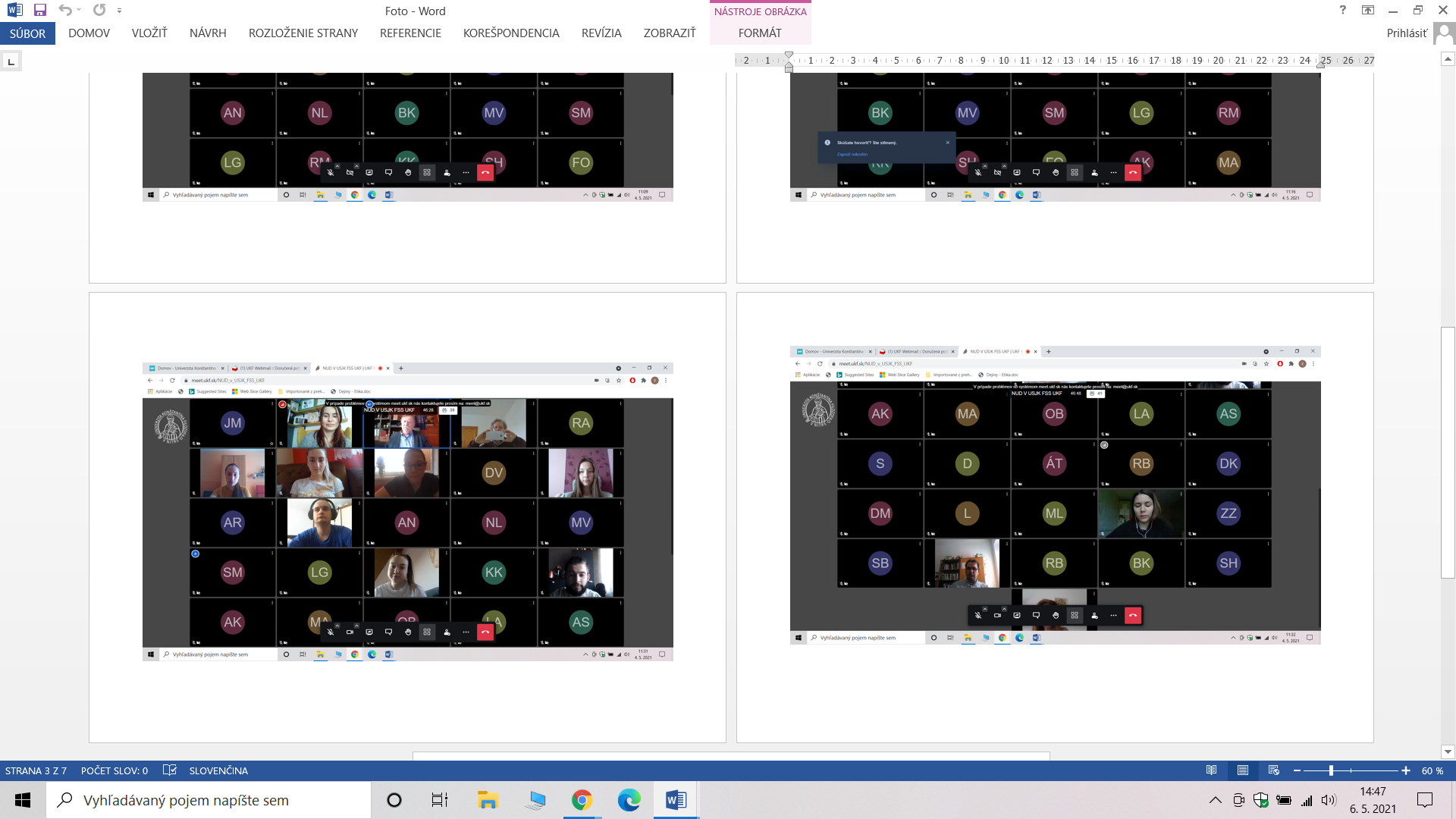Screen dimensions: 1456x819
Task: Open Google Chrome from taskbar
Action: click(x=582, y=800)
